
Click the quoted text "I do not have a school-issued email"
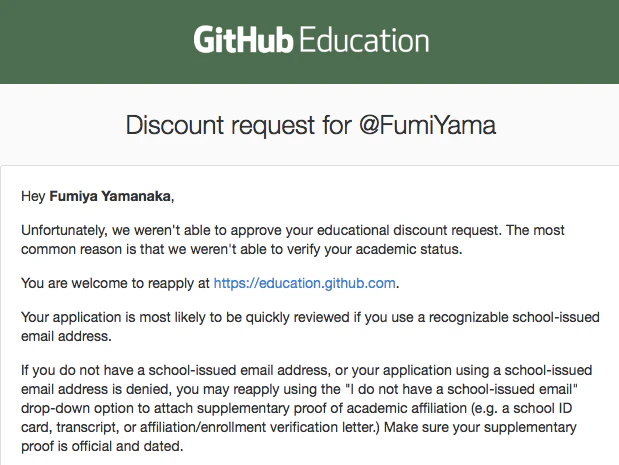(x=461, y=389)
